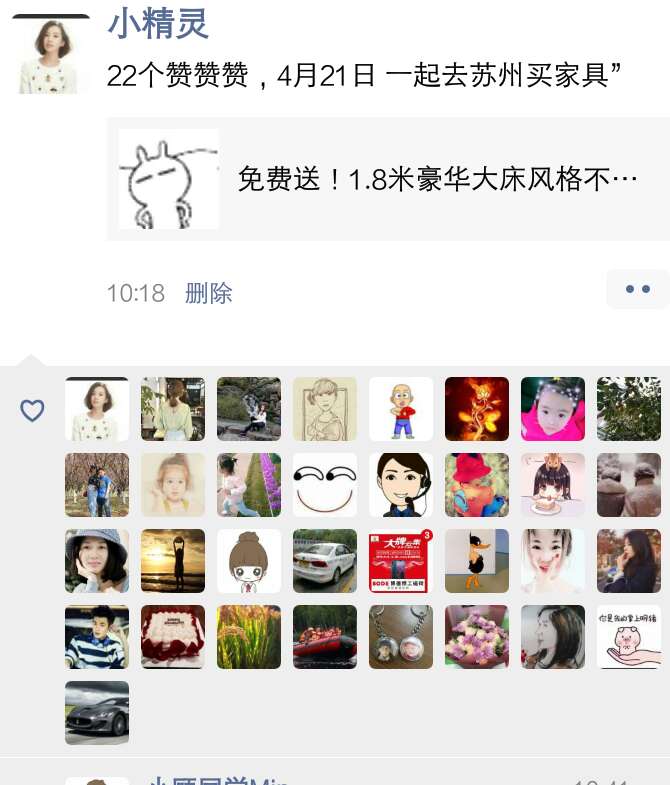The image size is (670, 785).
Task: Select the glowing fire rose avatar
Action: [477, 409]
